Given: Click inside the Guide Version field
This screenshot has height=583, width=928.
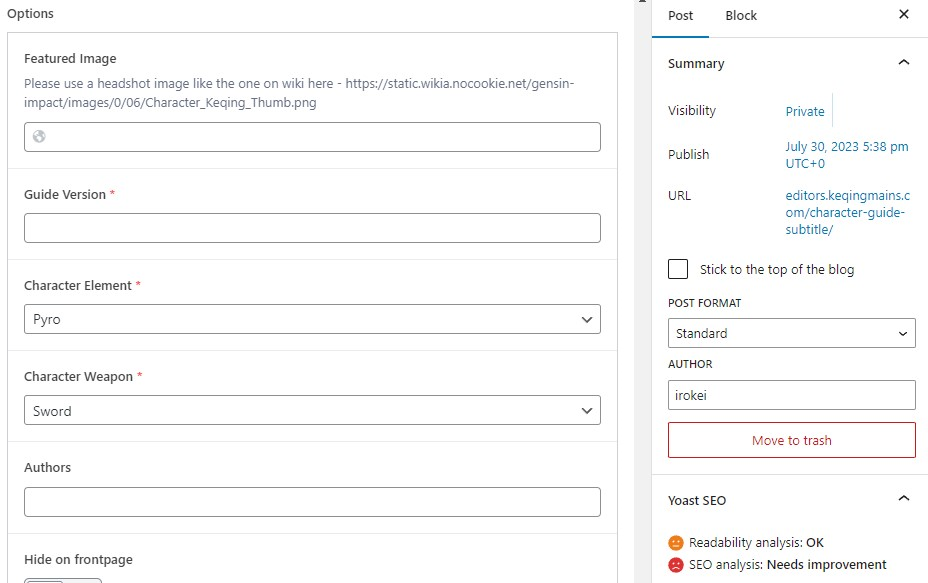Looking at the screenshot, I should pyautogui.click(x=311, y=227).
